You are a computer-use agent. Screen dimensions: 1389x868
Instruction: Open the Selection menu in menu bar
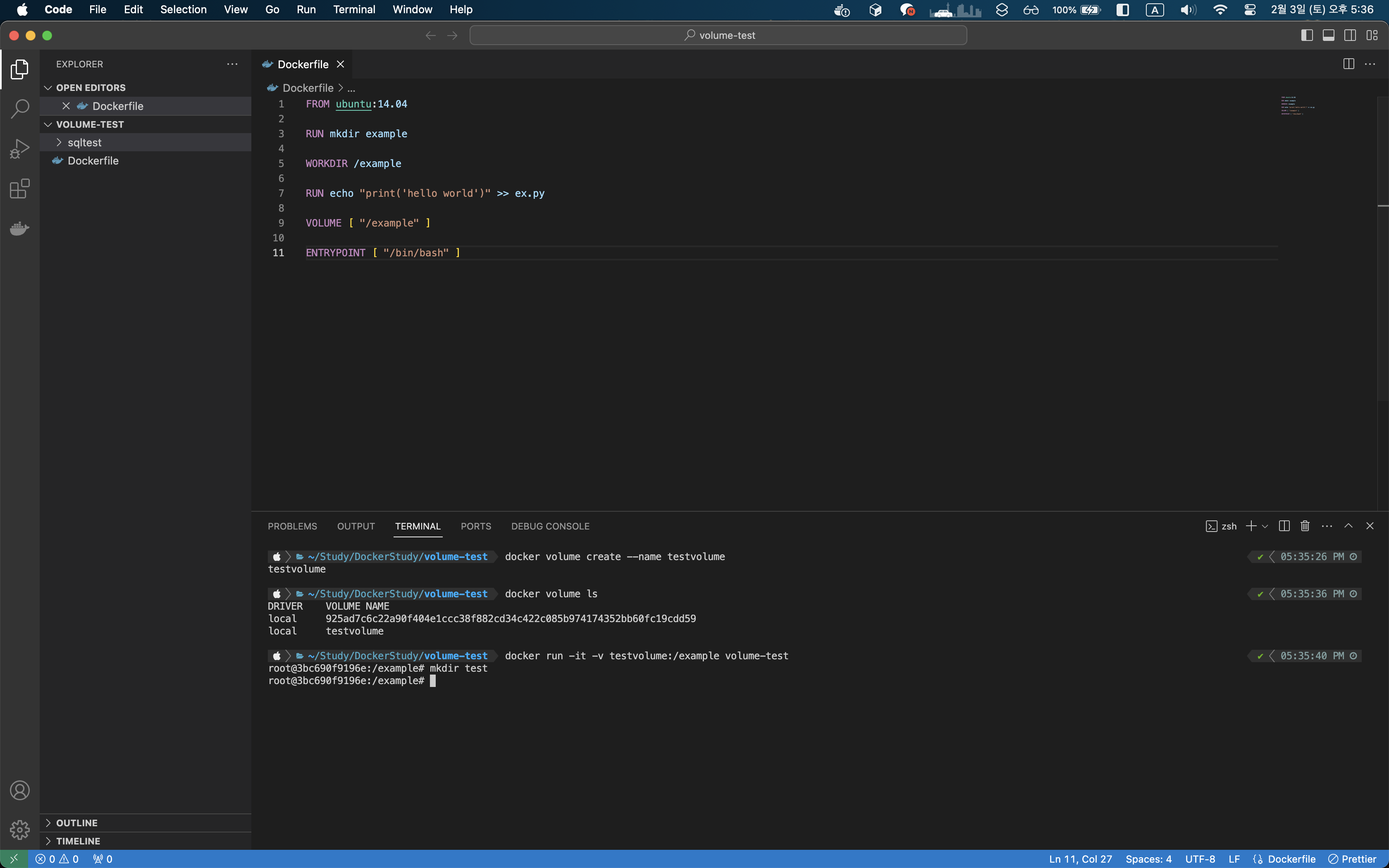pos(183,10)
